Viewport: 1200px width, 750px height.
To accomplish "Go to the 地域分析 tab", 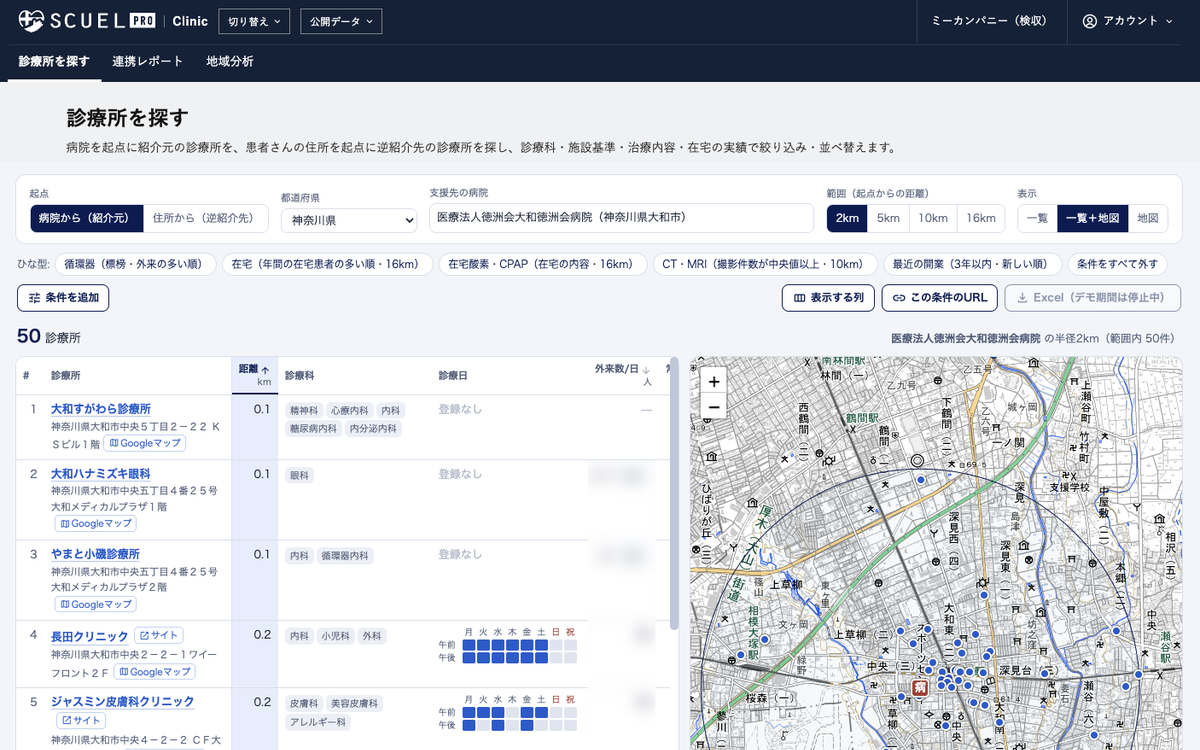I will click(230, 61).
